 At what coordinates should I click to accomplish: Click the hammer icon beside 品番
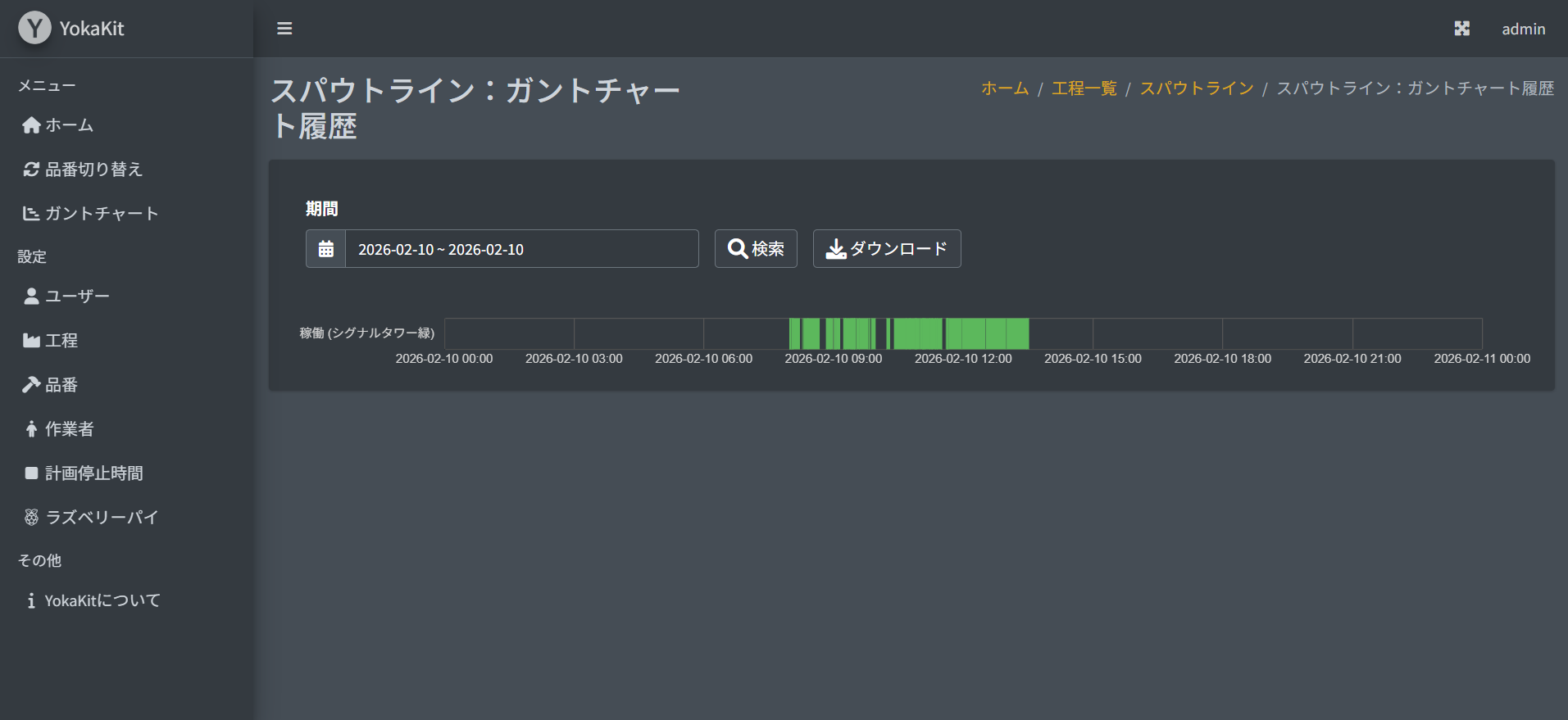(x=31, y=385)
